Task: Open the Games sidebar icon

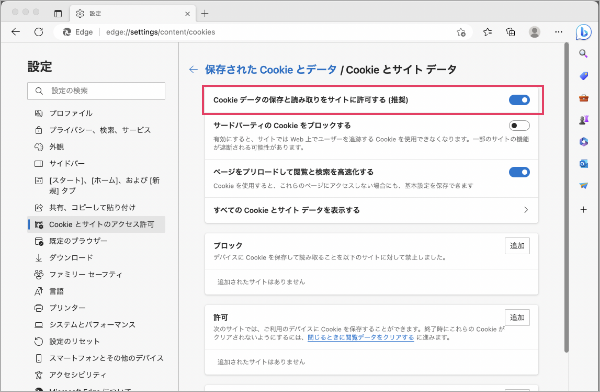Action: (583, 120)
